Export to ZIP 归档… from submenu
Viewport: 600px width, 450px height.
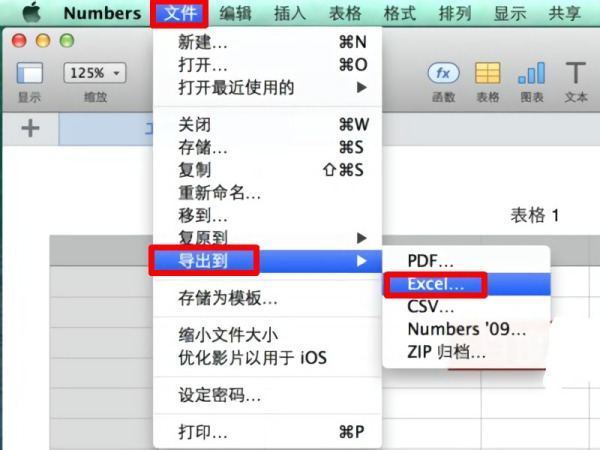coord(466,352)
